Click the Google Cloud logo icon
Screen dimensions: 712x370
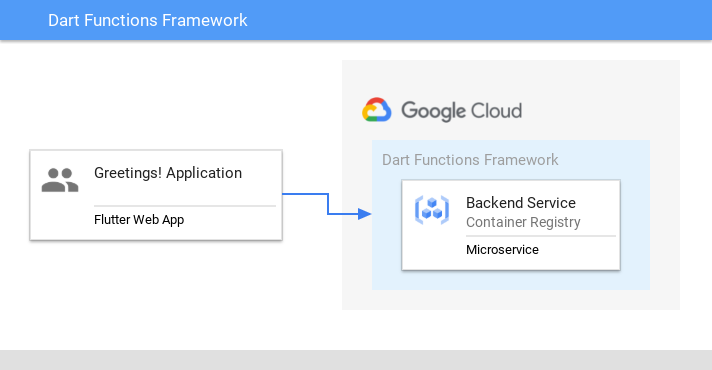(376, 110)
